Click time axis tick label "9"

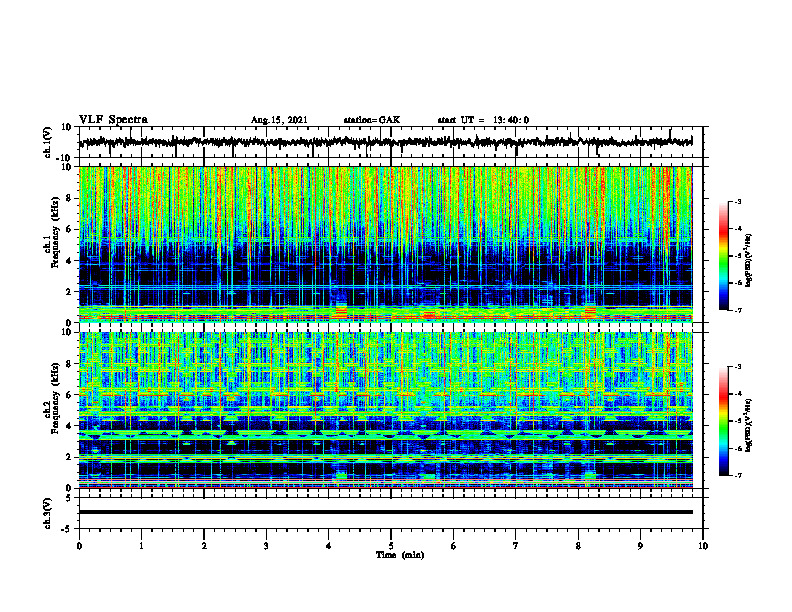pos(640,546)
